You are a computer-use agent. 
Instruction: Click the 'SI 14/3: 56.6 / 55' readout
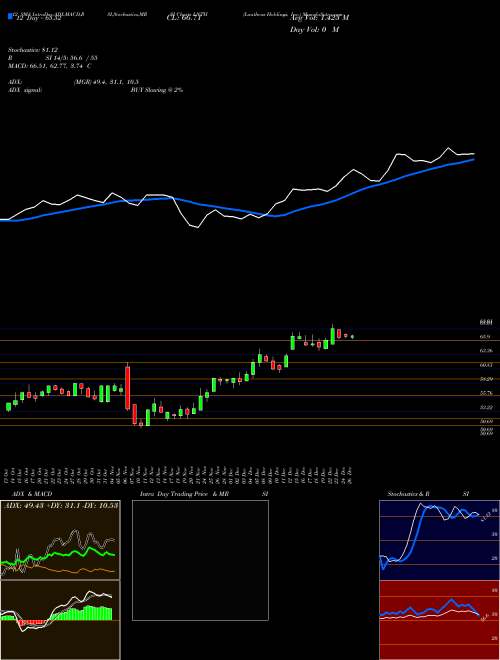tap(72, 58)
